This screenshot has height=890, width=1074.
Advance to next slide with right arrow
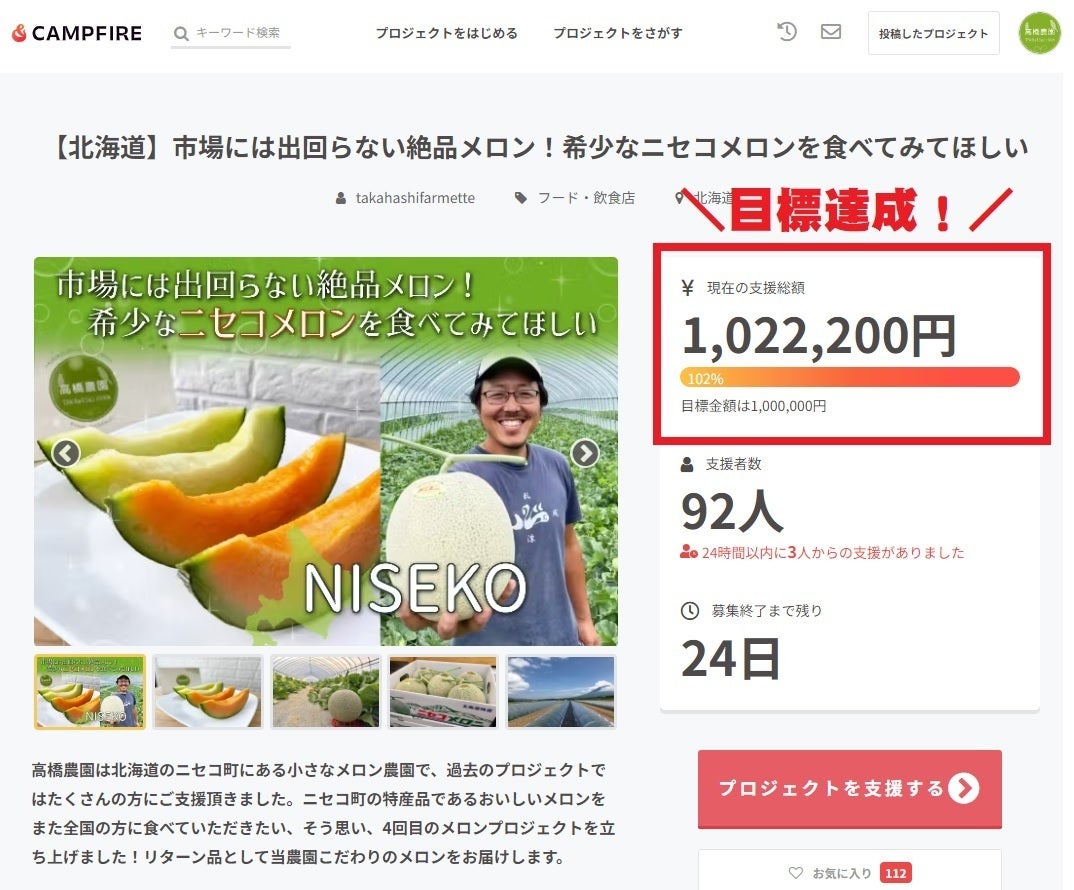click(x=584, y=453)
